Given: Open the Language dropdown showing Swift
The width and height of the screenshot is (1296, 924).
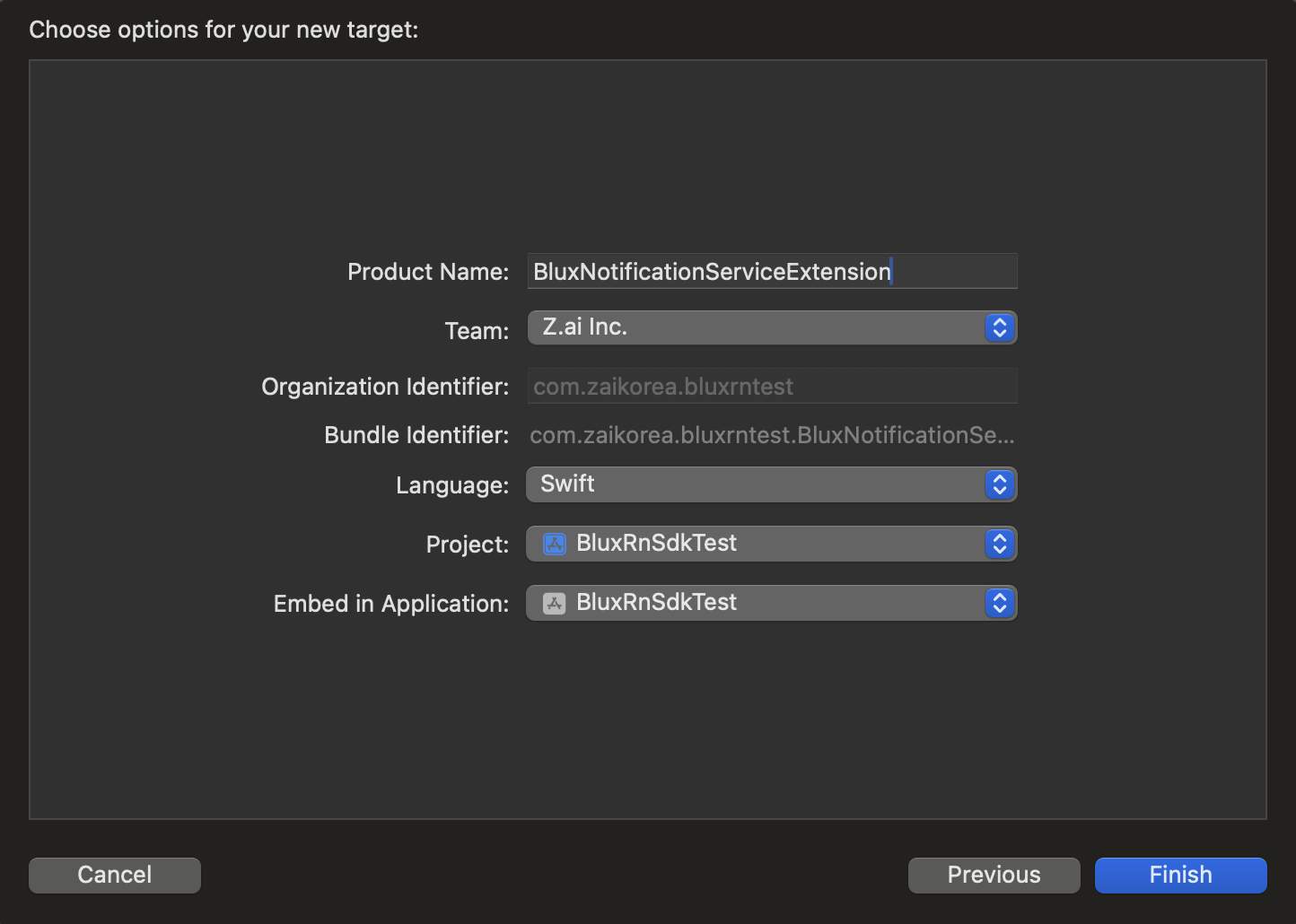Looking at the screenshot, I should point(772,484).
